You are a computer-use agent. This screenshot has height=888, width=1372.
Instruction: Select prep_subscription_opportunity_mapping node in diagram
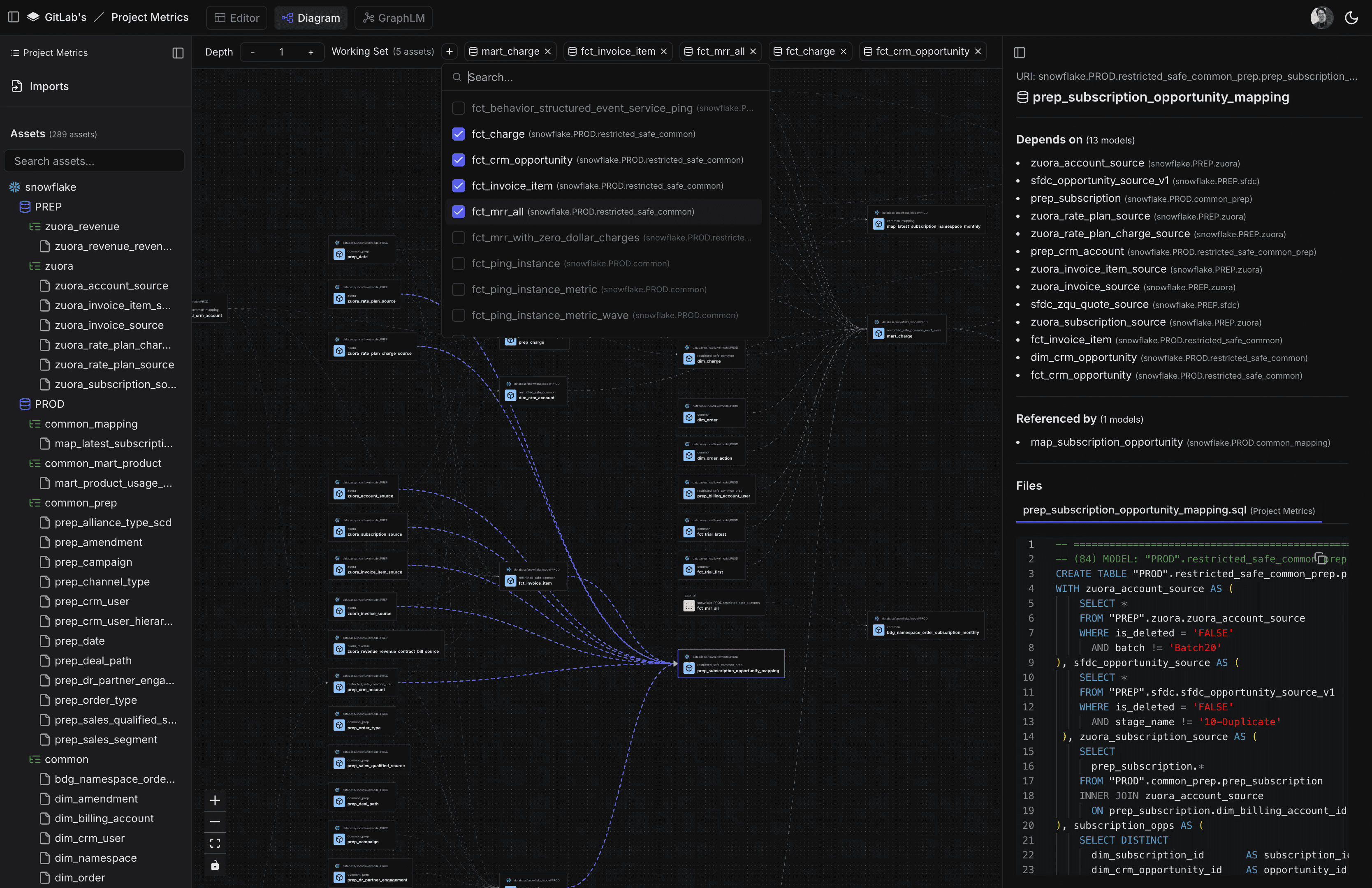click(731, 664)
